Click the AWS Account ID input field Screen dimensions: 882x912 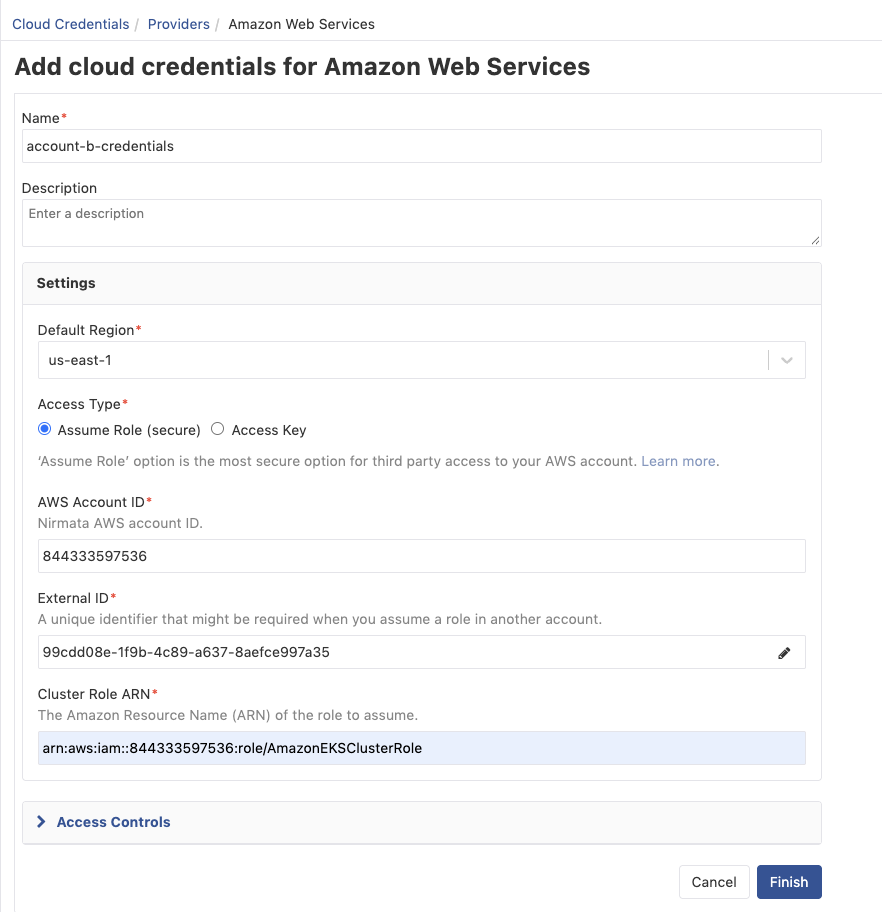pos(422,556)
